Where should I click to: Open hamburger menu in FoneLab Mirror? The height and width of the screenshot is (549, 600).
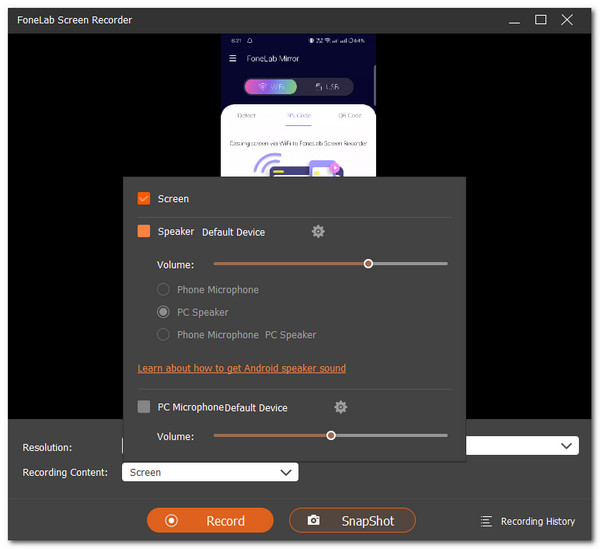(x=233, y=59)
